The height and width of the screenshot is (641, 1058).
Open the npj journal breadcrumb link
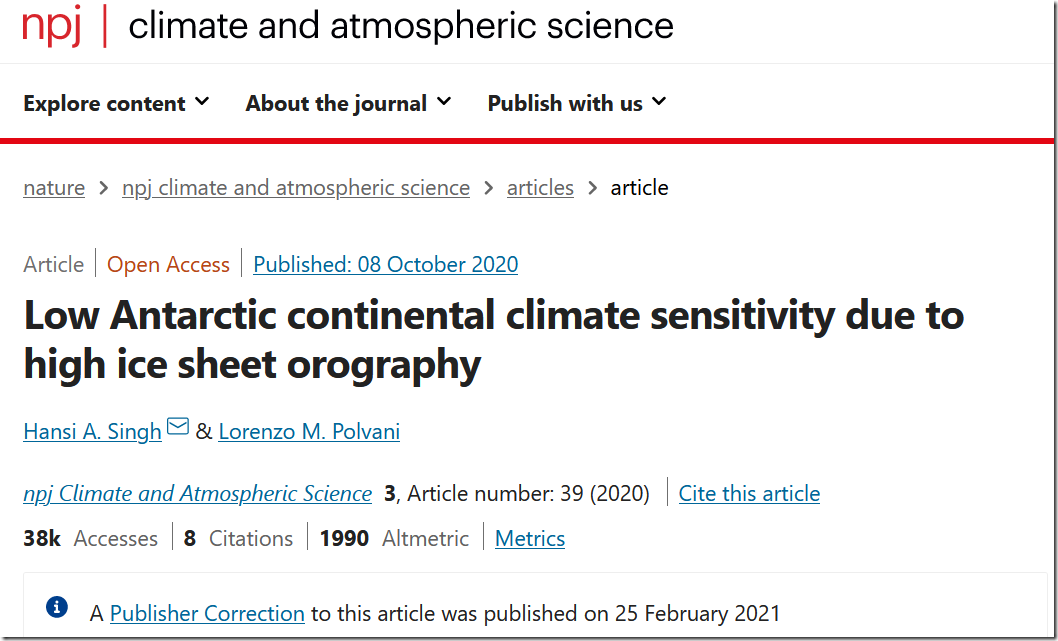pyautogui.click(x=296, y=188)
